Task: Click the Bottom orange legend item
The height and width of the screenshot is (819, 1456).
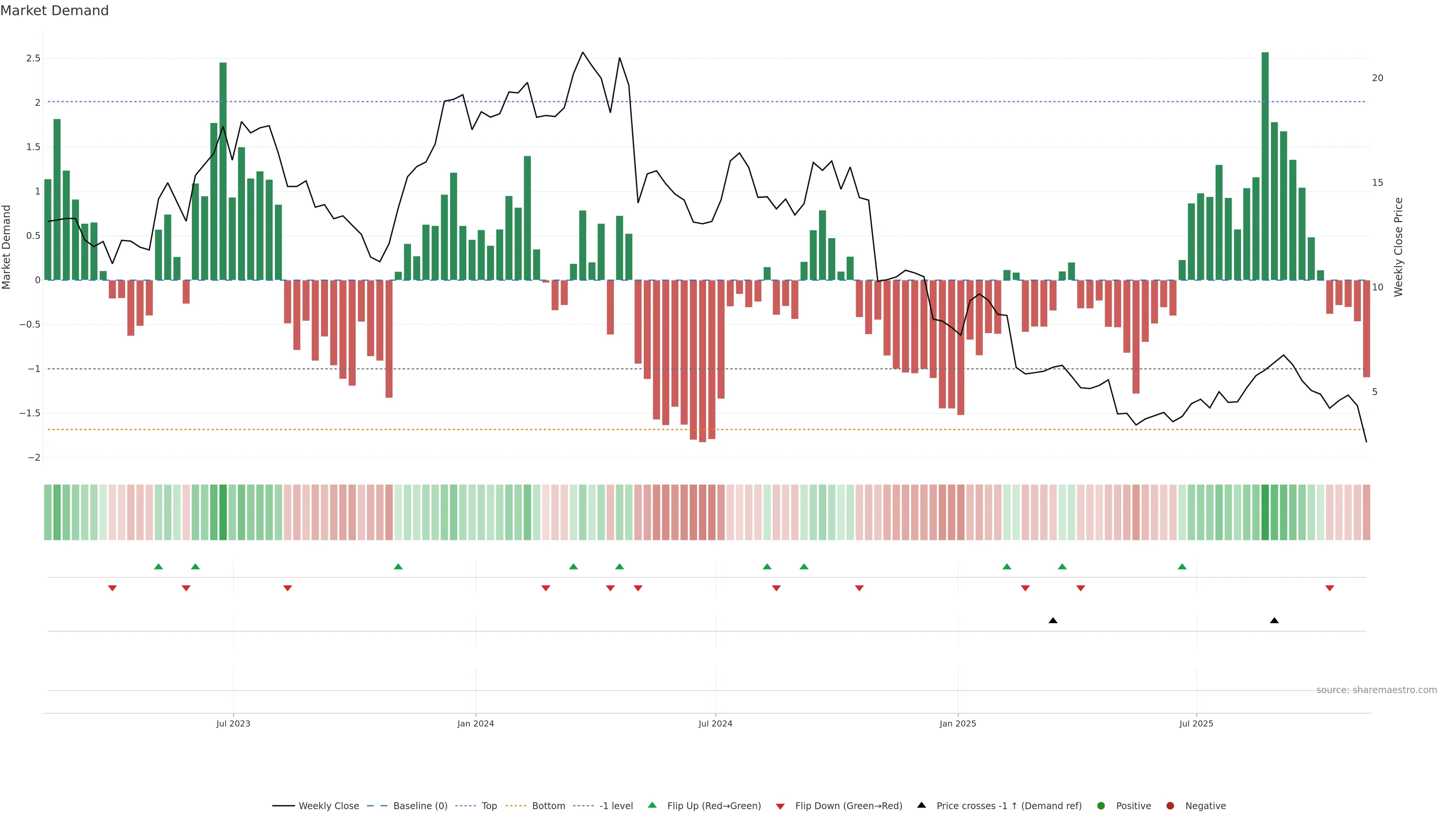Action: tap(548, 806)
